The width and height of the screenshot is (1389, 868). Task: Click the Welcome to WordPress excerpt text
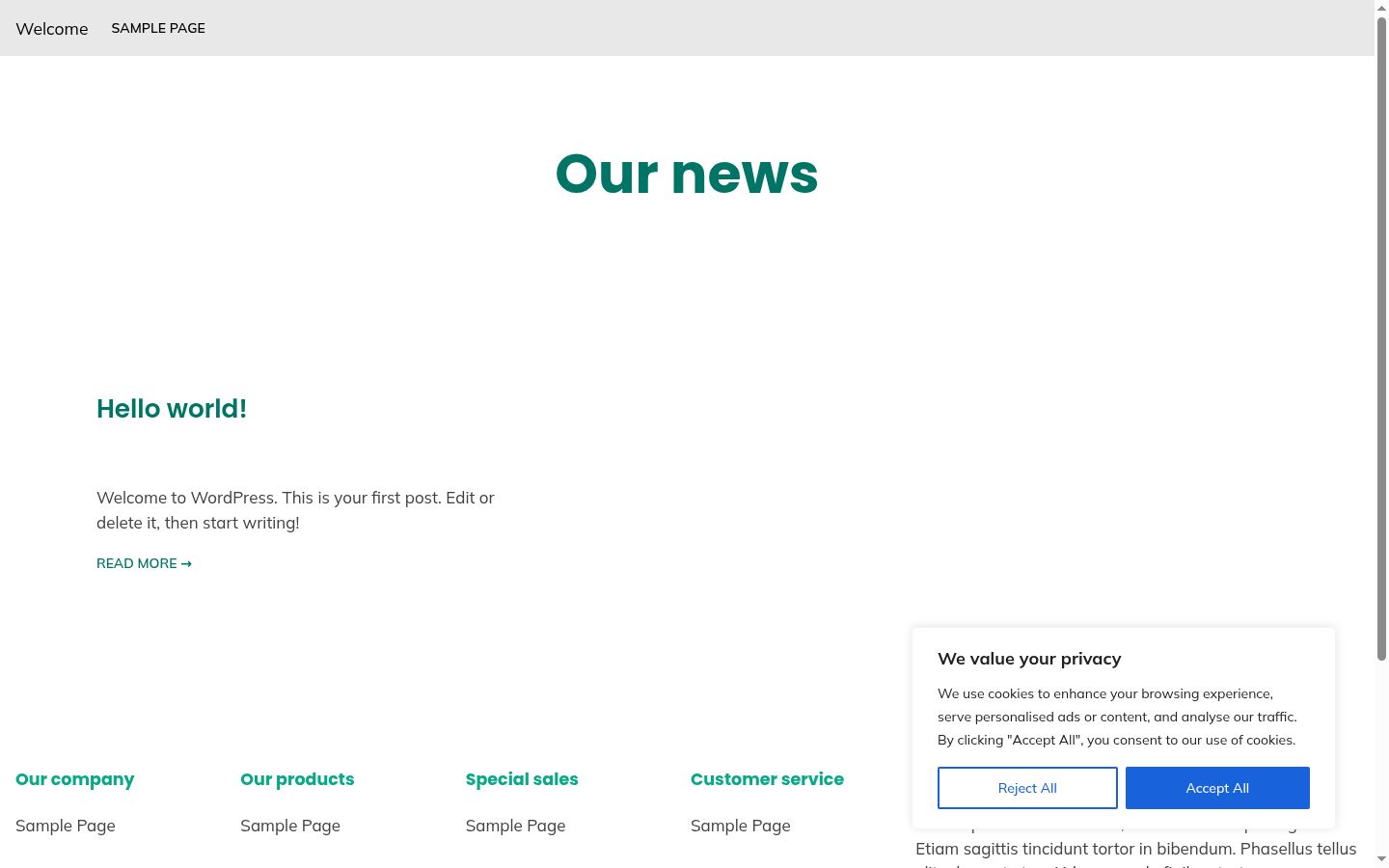coord(295,510)
